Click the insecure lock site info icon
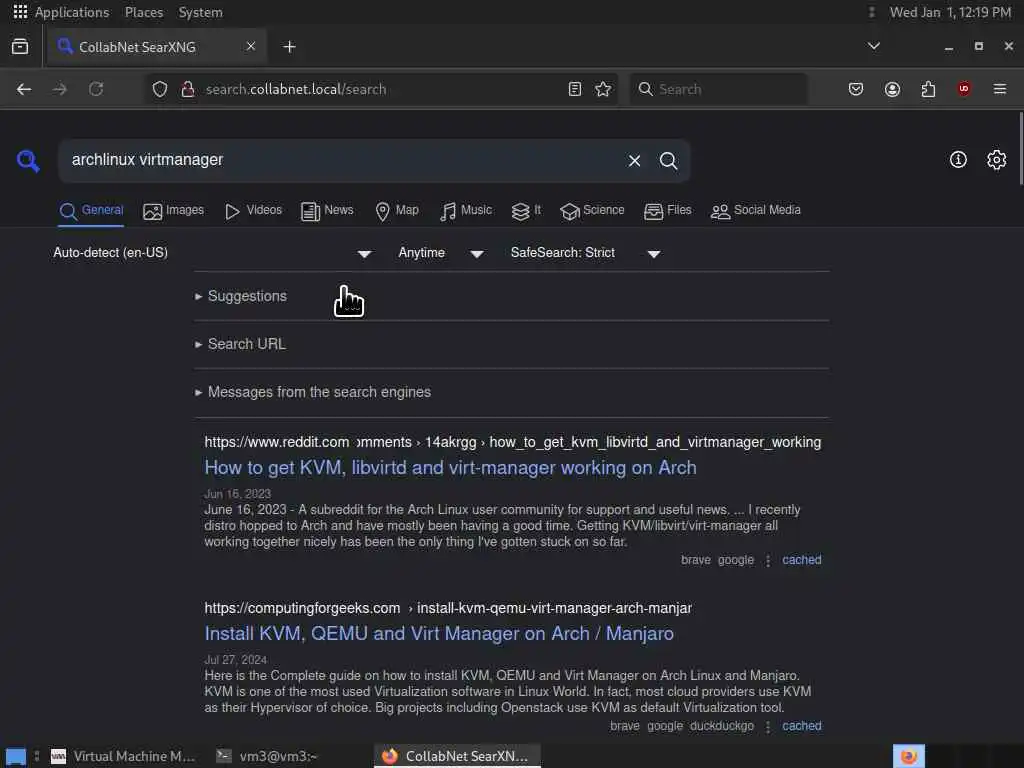The width and height of the screenshot is (1024, 768). tap(187, 89)
